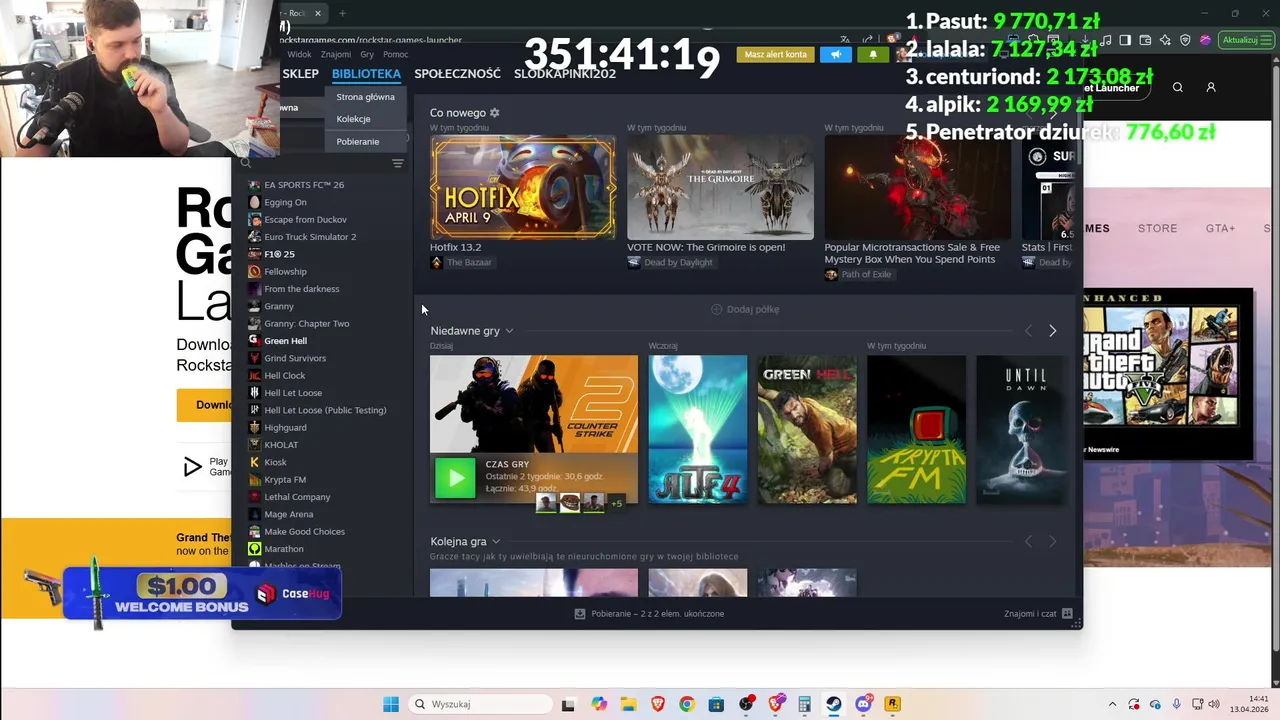
Task: Open the Windows Start menu
Action: 391,704
